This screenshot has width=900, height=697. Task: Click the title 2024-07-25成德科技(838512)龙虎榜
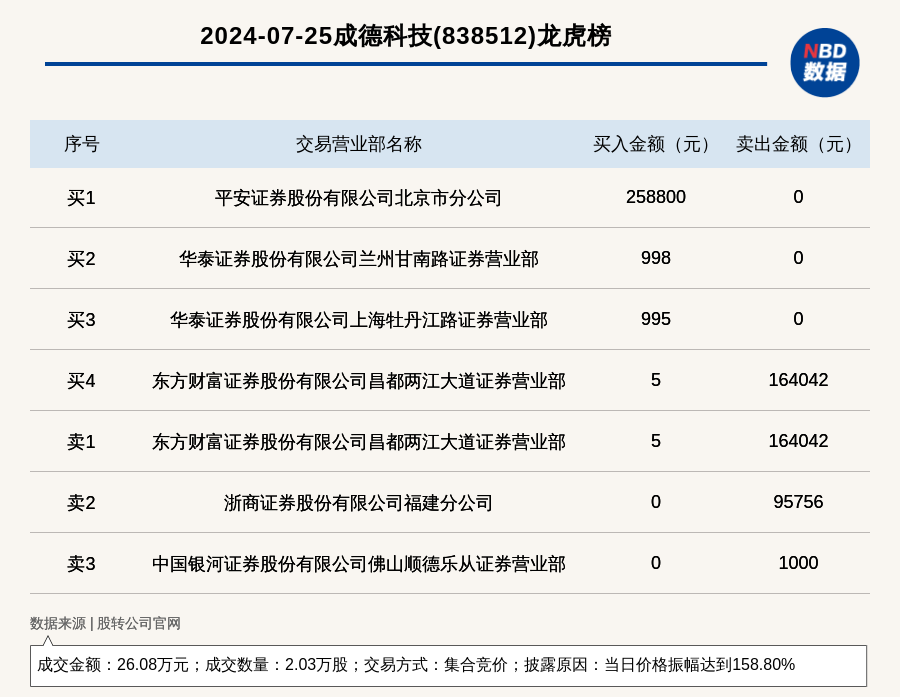pyautogui.click(x=406, y=36)
